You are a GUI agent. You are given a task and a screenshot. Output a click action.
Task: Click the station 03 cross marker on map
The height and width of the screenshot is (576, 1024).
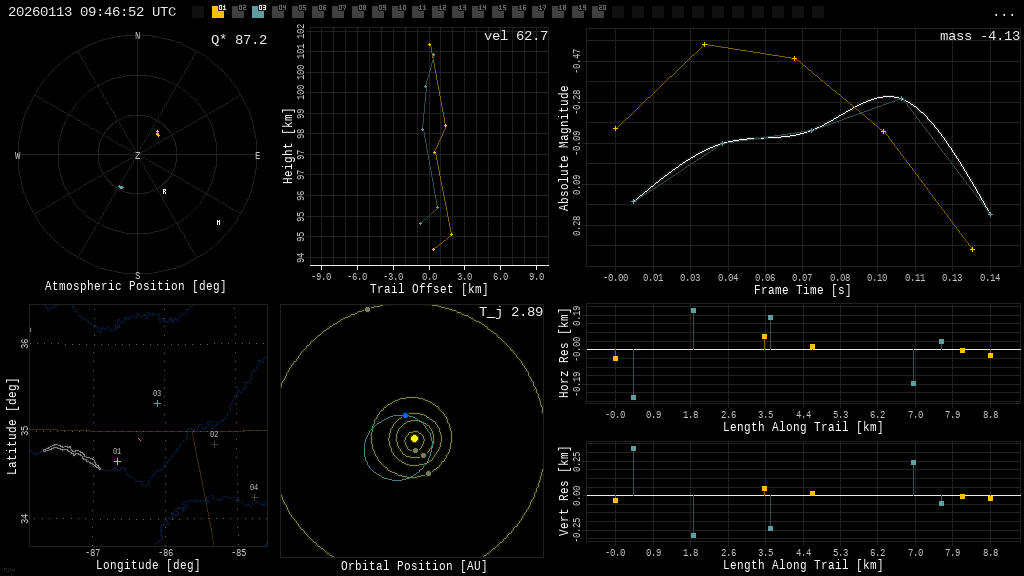click(157, 403)
